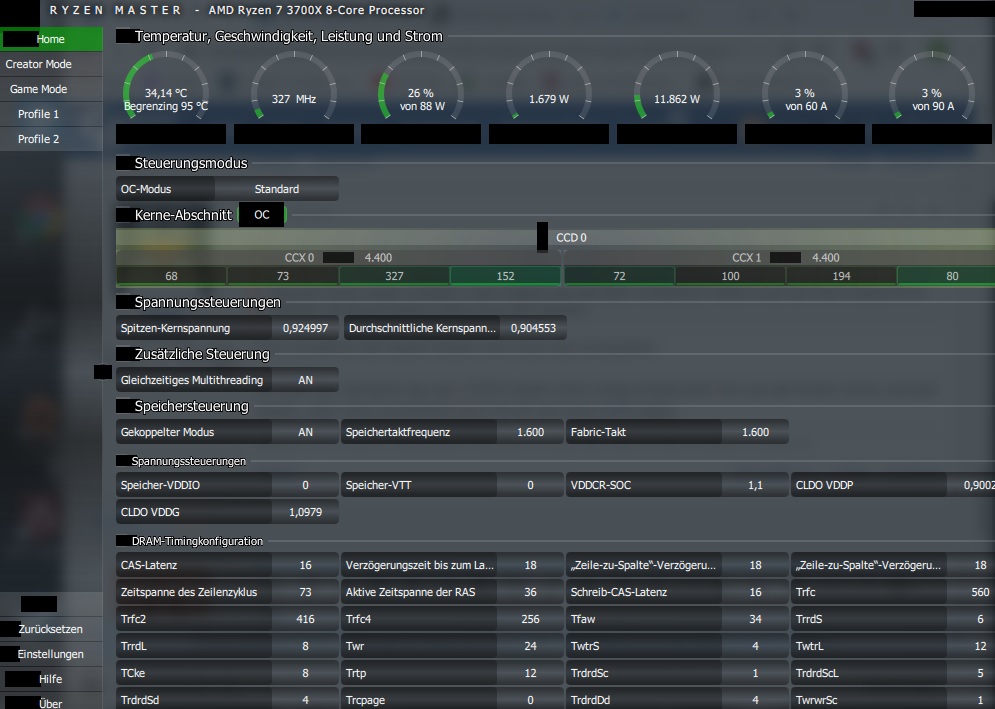
Task: Select the core bar showing 327
Action: pos(394,276)
